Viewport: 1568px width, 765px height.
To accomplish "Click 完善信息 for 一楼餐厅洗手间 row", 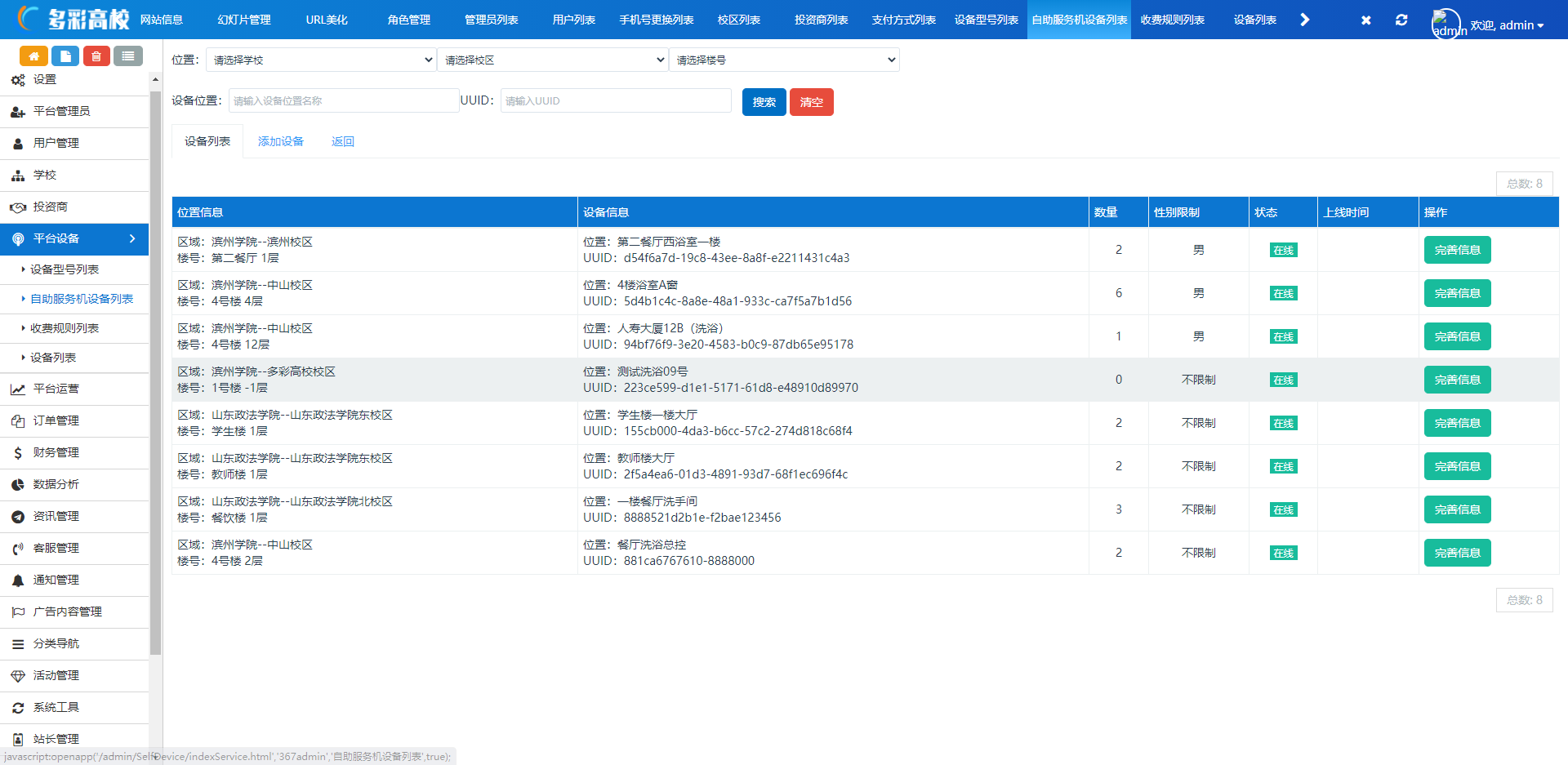I will tap(1458, 509).
